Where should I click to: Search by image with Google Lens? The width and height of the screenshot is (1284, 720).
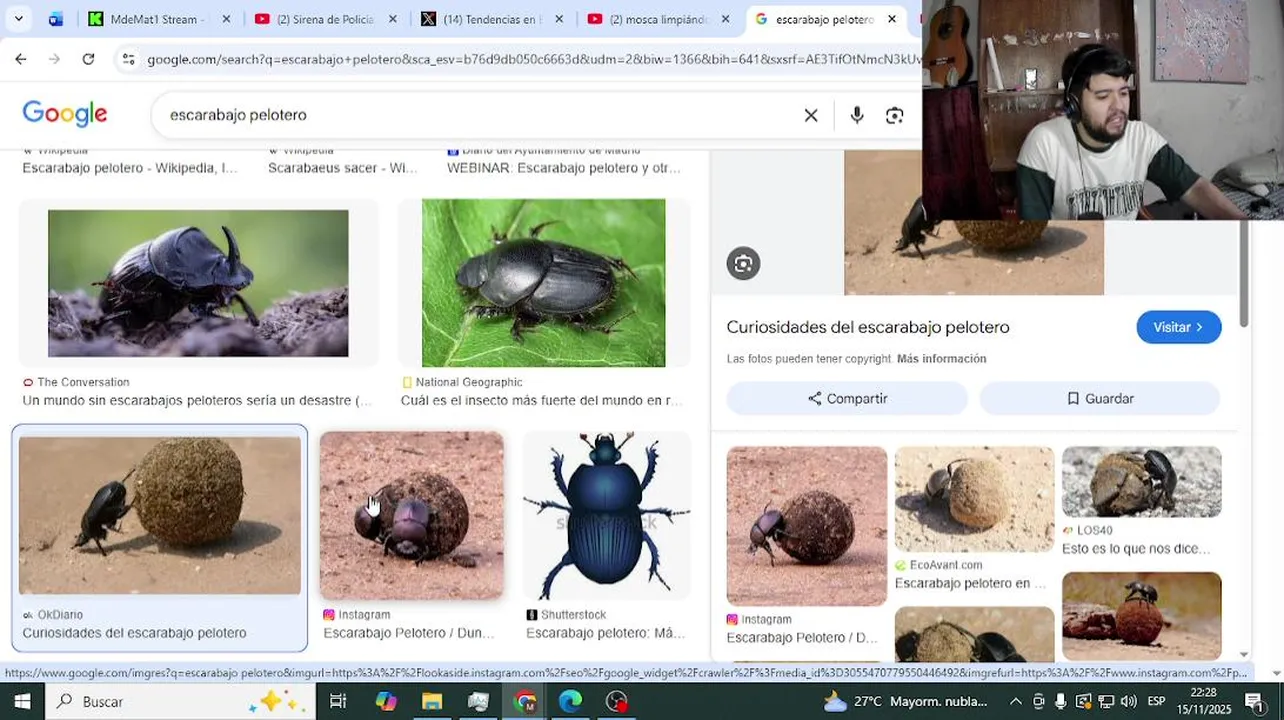(895, 115)
